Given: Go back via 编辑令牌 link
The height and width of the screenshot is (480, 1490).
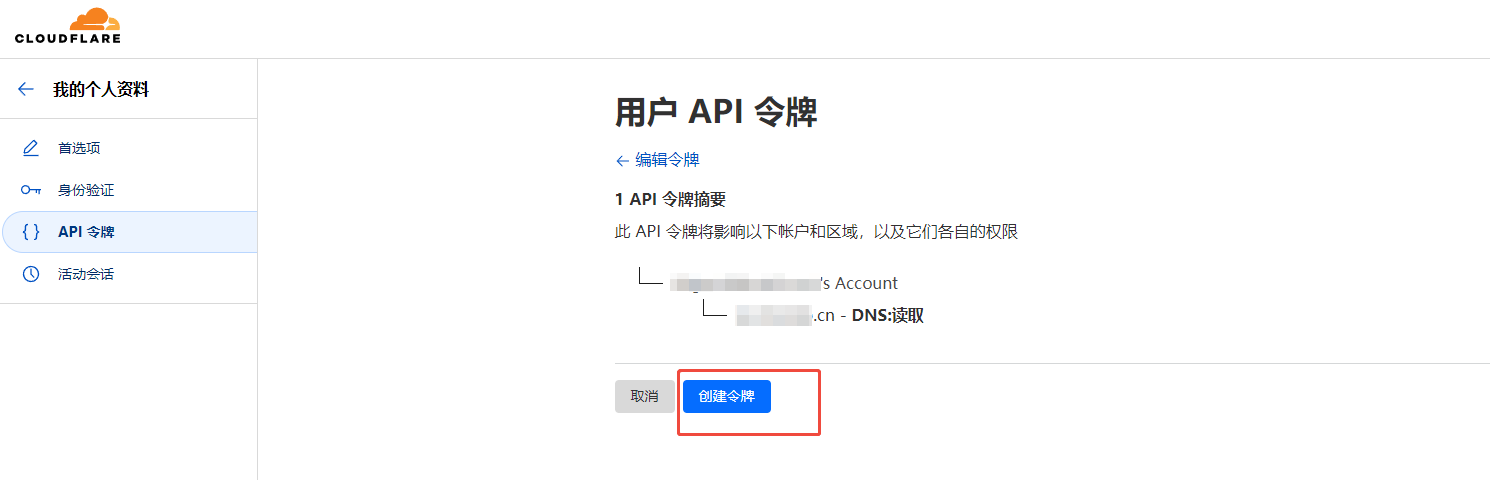Looking at the screenshot, I should pos(657,160).
